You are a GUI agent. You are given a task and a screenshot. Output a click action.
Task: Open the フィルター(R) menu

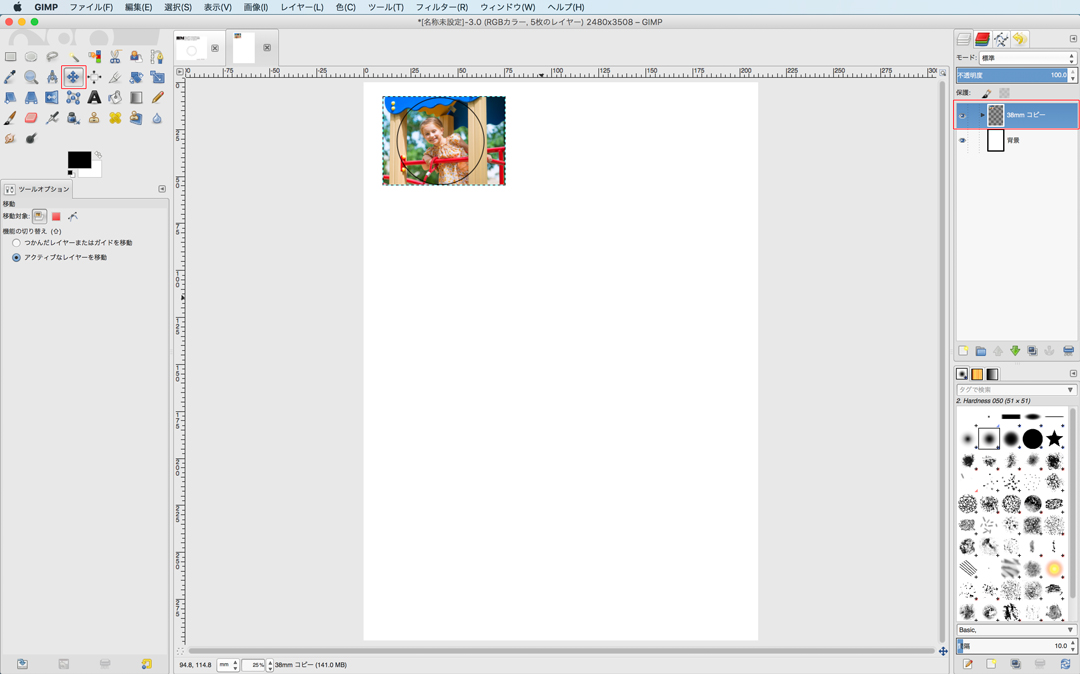click(x=441, y=7)
